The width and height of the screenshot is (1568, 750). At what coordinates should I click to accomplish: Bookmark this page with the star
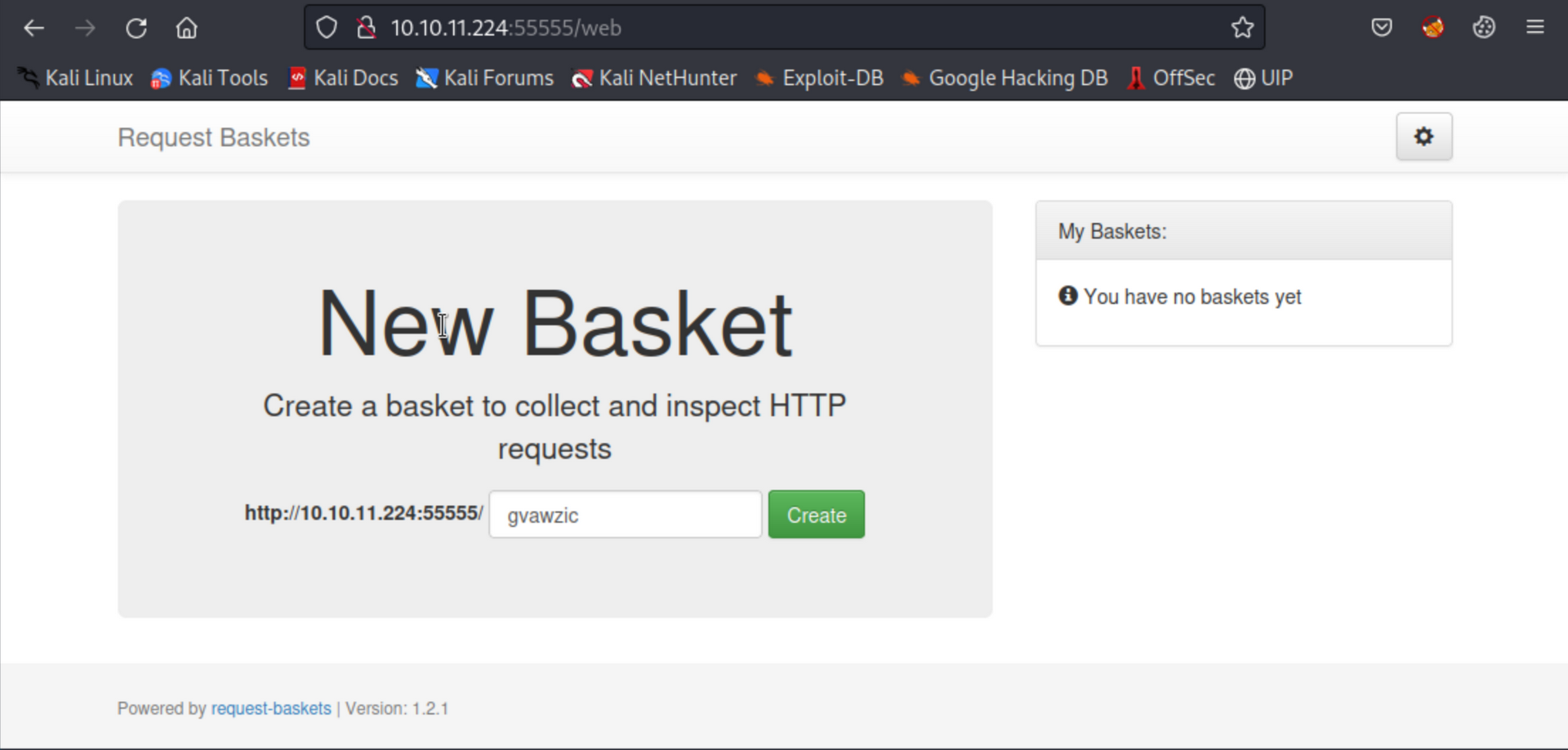pyautogui.click(x=1242, y=28)
